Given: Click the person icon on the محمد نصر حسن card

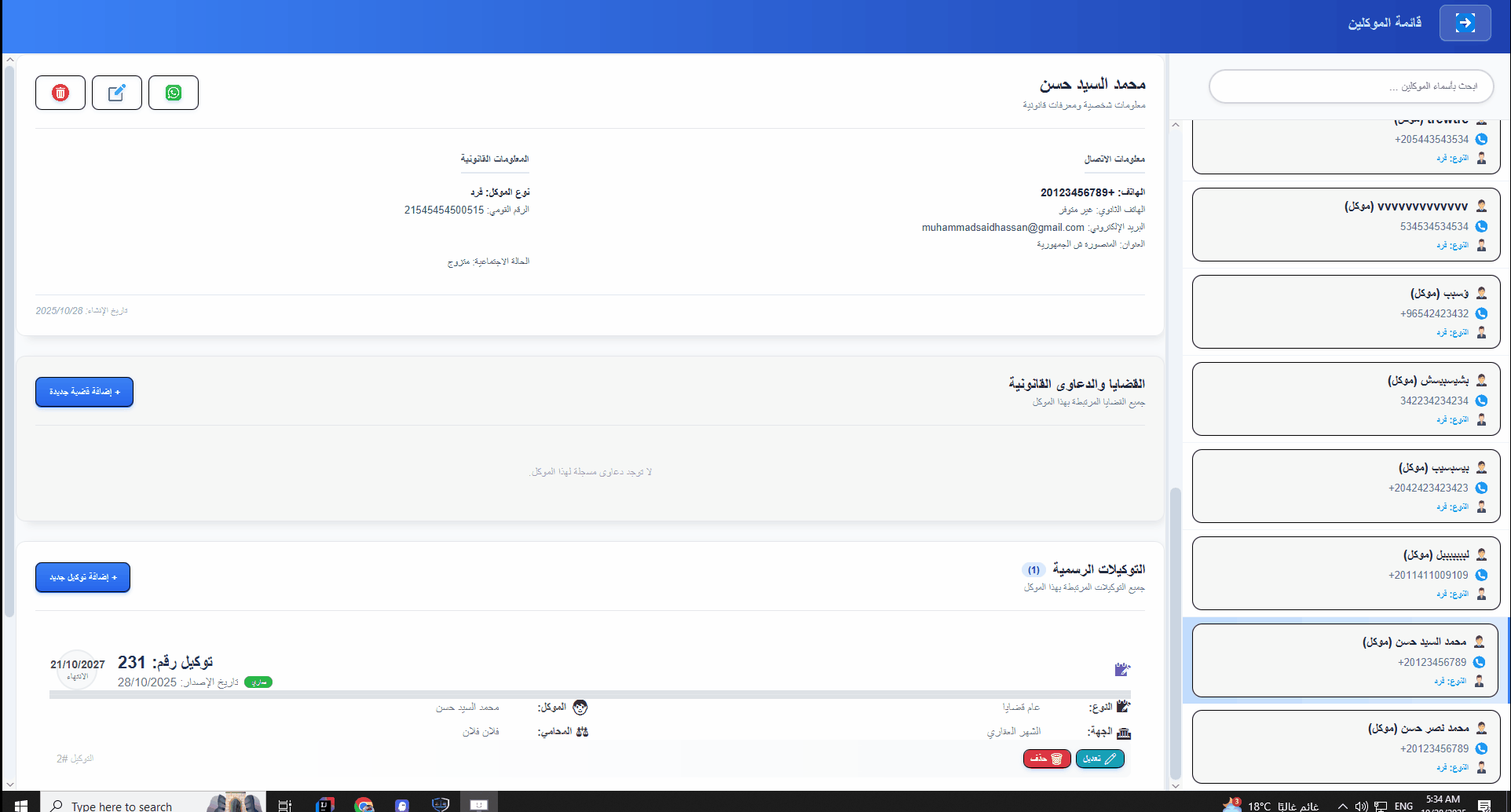Looking at the screenshot, I should pyautogui.click(x=1482, y=728).
